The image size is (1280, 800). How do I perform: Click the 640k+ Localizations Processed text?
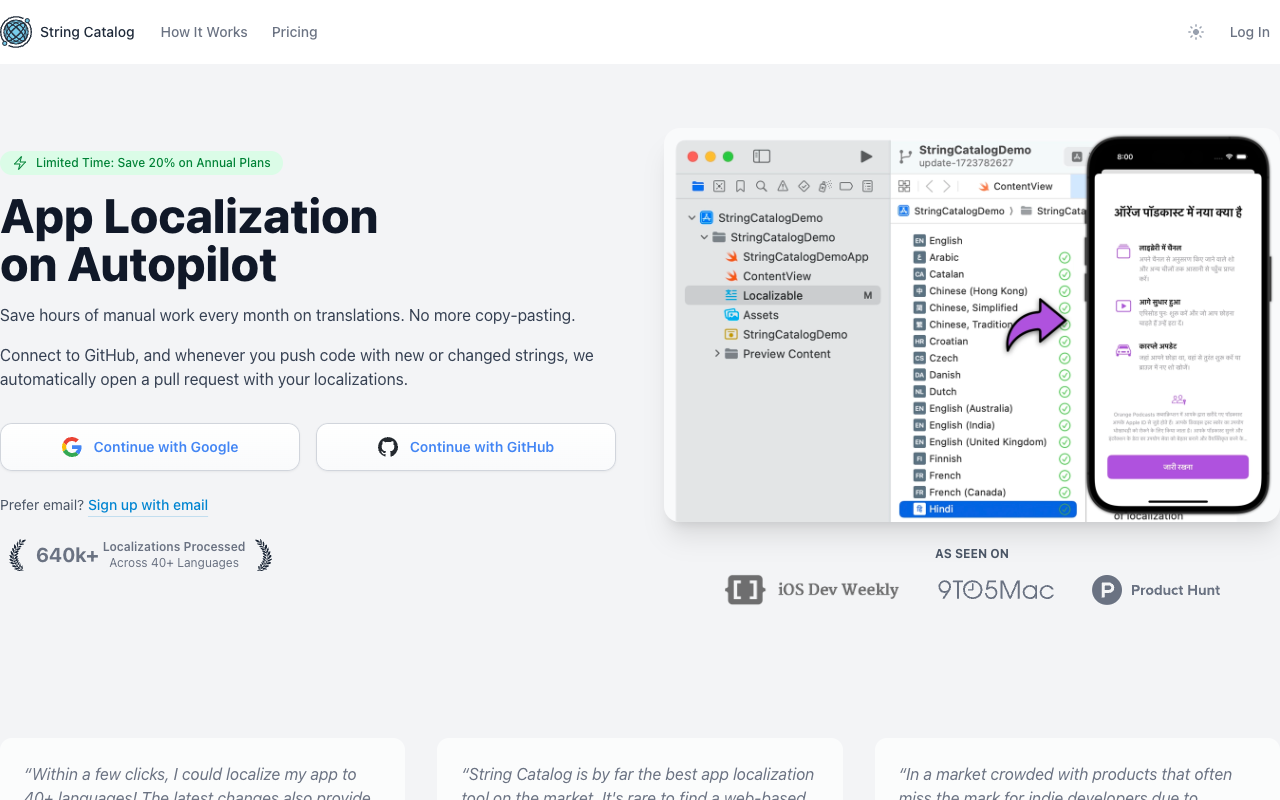[x=141, y=555]
